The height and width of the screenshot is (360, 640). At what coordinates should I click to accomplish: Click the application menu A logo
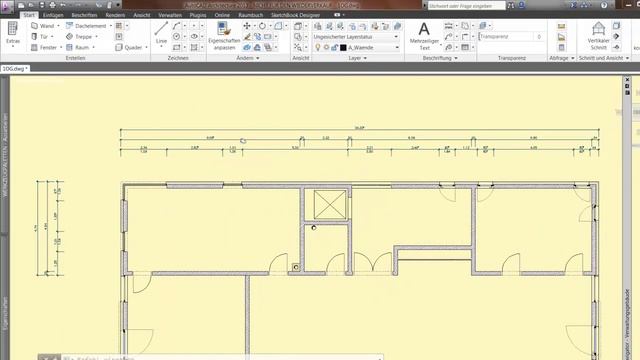point(7,6)
